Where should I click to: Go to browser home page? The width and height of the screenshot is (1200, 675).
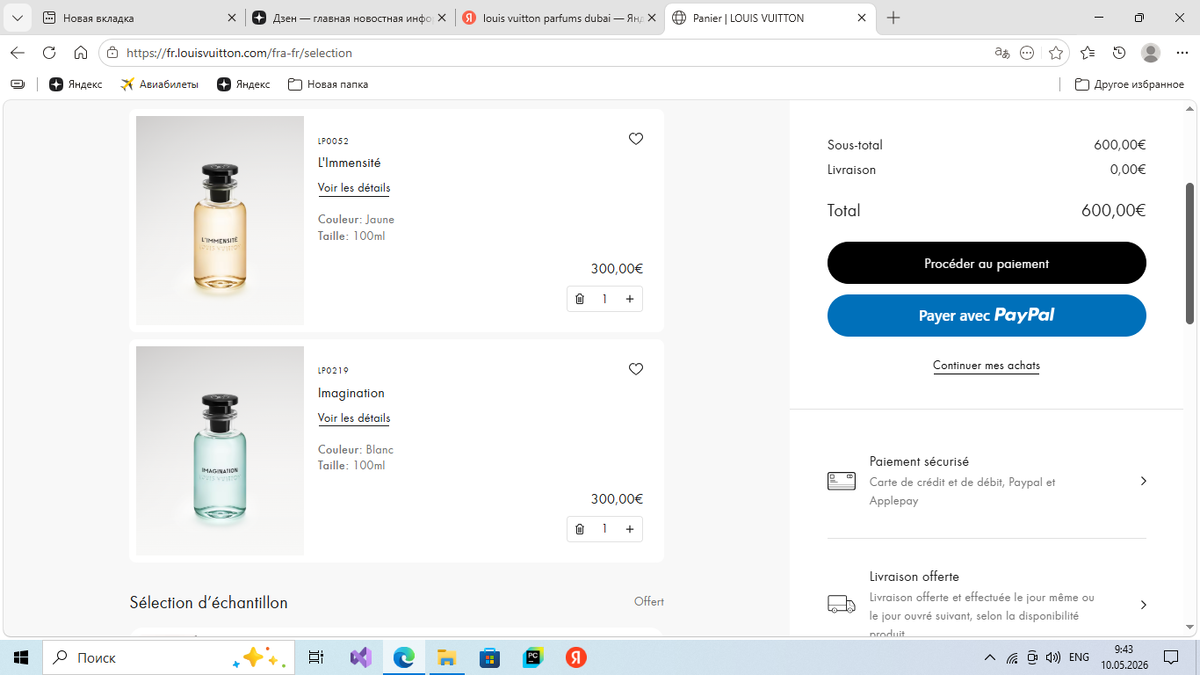pyautogui.click(x=81, y=53)
